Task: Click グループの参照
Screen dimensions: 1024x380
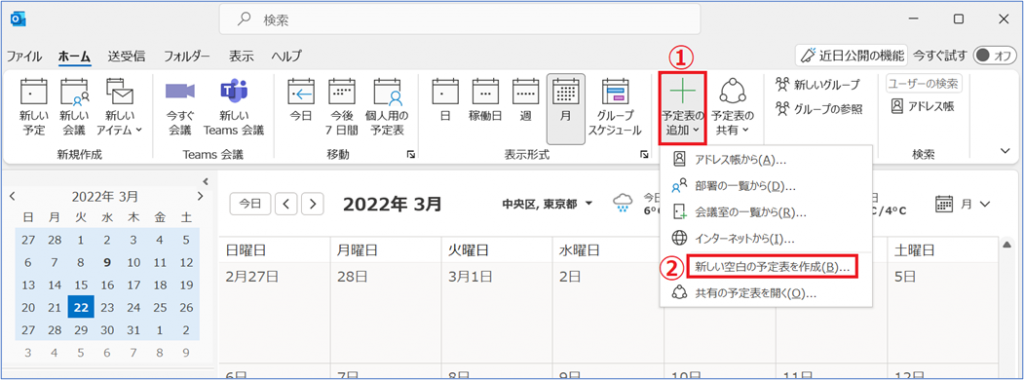Action: coord(818,108)
